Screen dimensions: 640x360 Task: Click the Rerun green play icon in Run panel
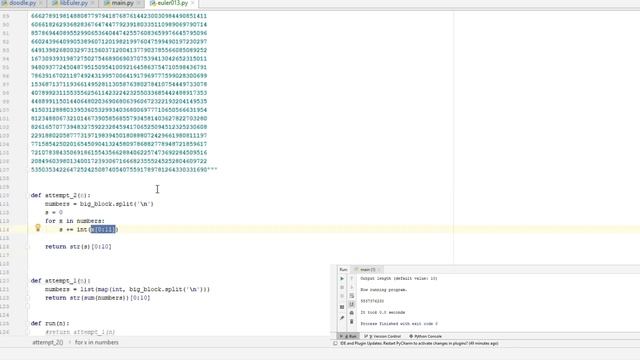pyautogui.click(x=342, y=278)
